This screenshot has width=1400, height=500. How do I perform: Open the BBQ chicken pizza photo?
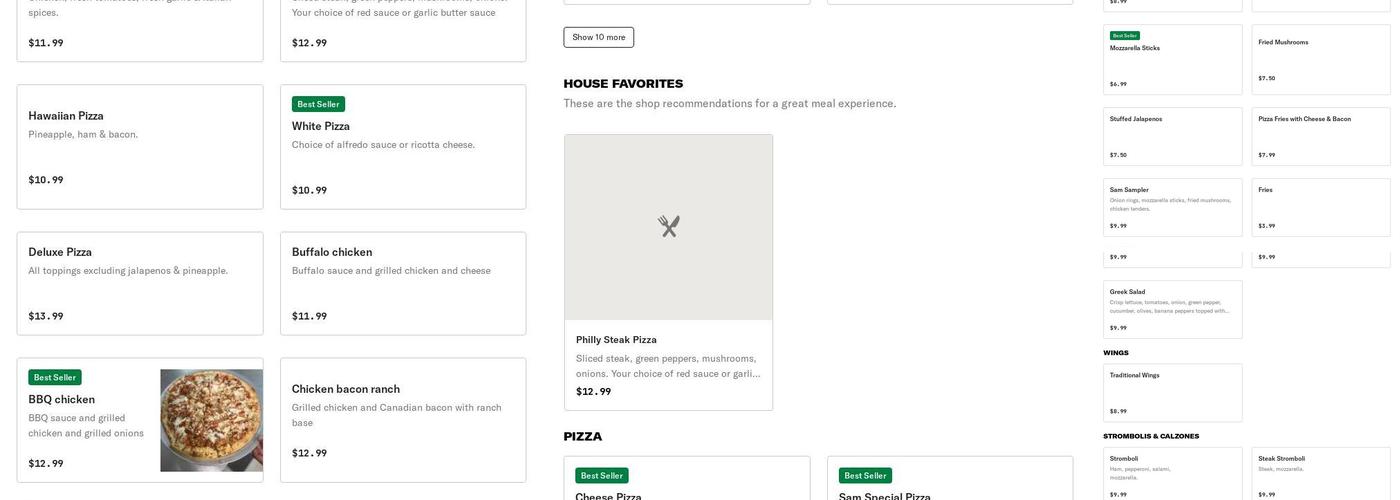pos(212,421)
